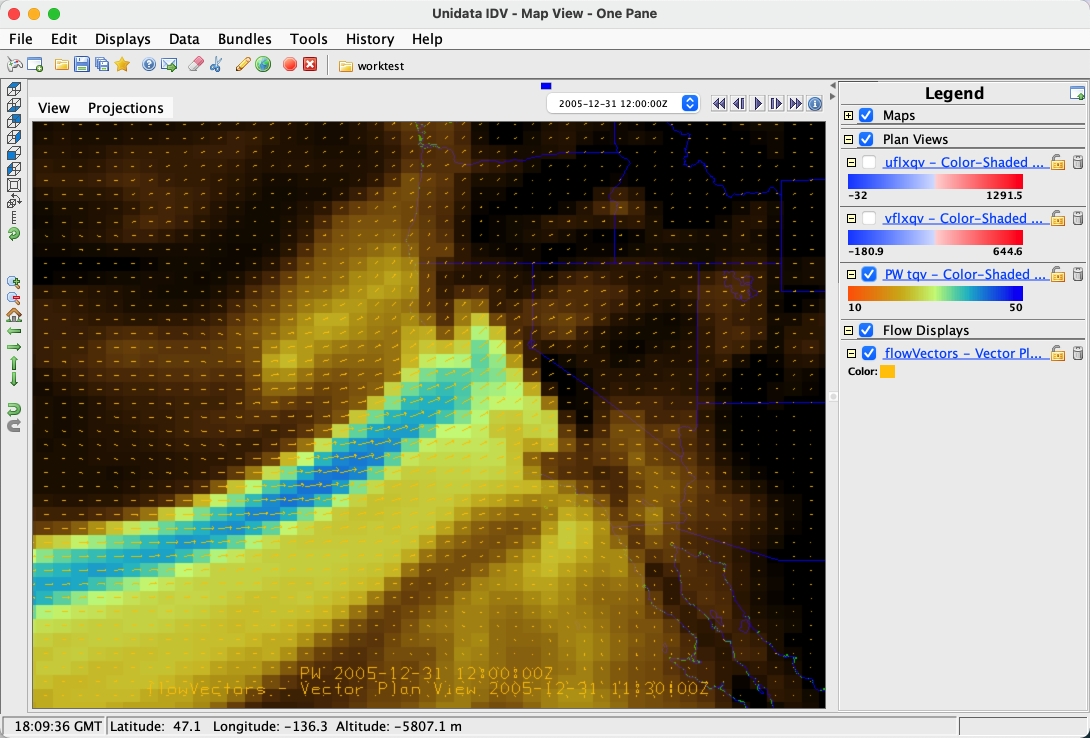Collapse the Flow Displays category
1090x738 pixels.
tap(849, 331)
